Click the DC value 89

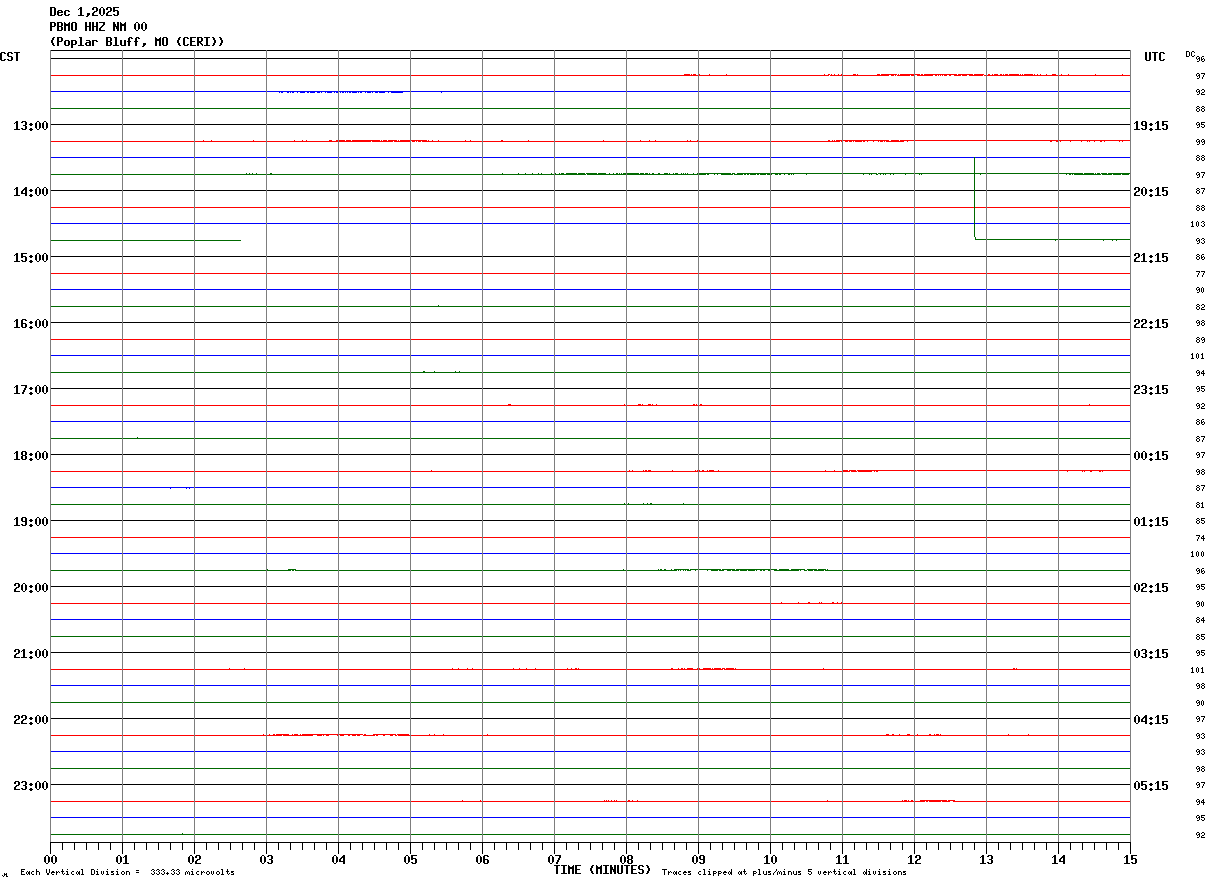[1200, 339]
